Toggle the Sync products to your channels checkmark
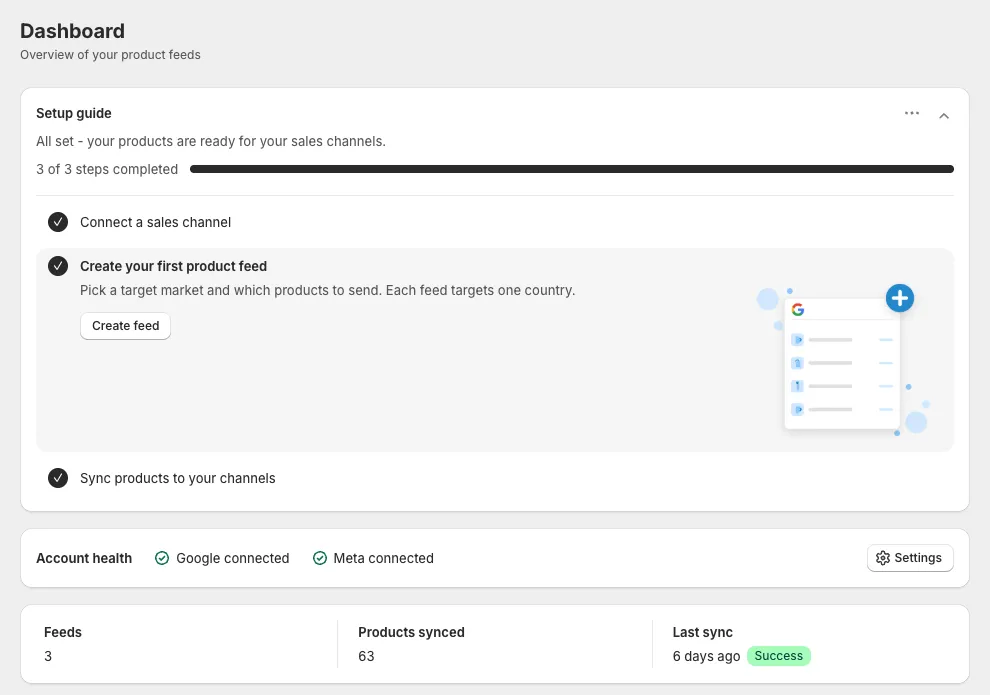This screenshot has height=695, width=990. (58, 478)
